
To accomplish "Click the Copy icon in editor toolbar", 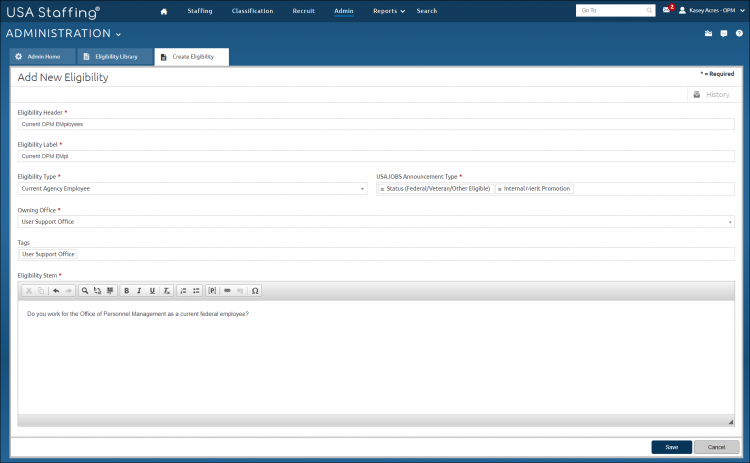I will [x=41, y=291].
